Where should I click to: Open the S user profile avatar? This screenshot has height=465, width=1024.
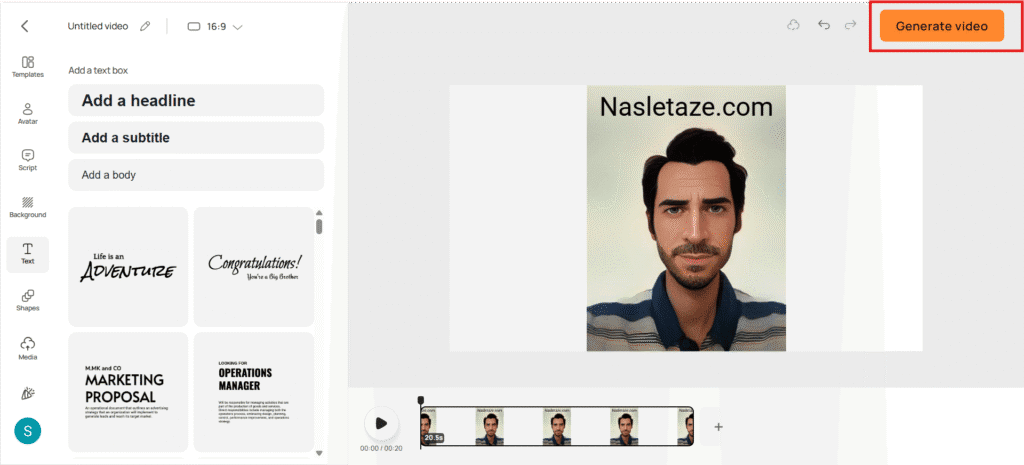(27, 431)
